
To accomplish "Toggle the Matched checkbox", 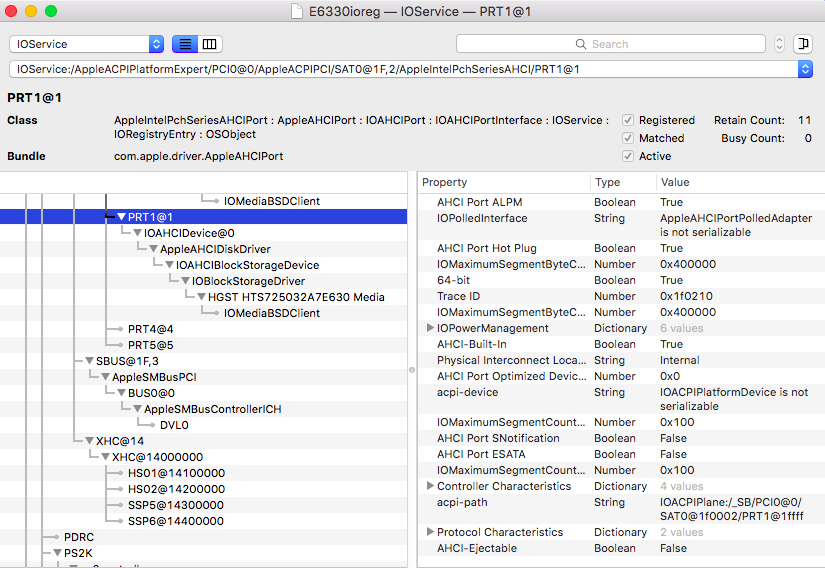I will tap(628, 138).
